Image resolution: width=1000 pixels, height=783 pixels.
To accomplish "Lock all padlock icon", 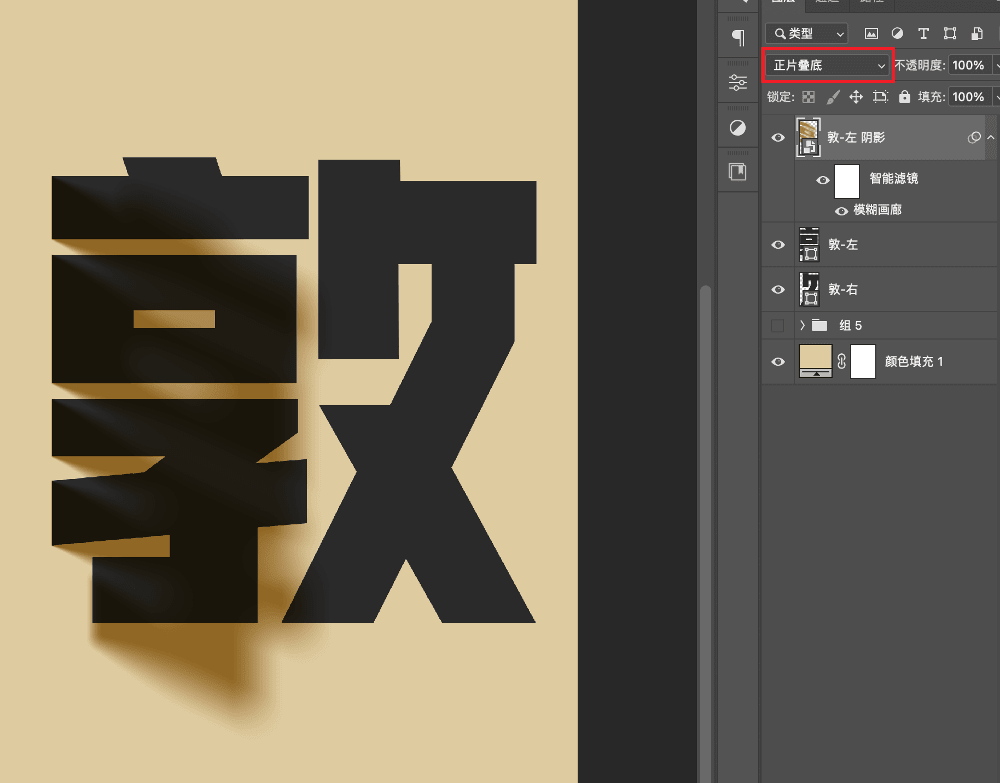I will tap(904, 97).
